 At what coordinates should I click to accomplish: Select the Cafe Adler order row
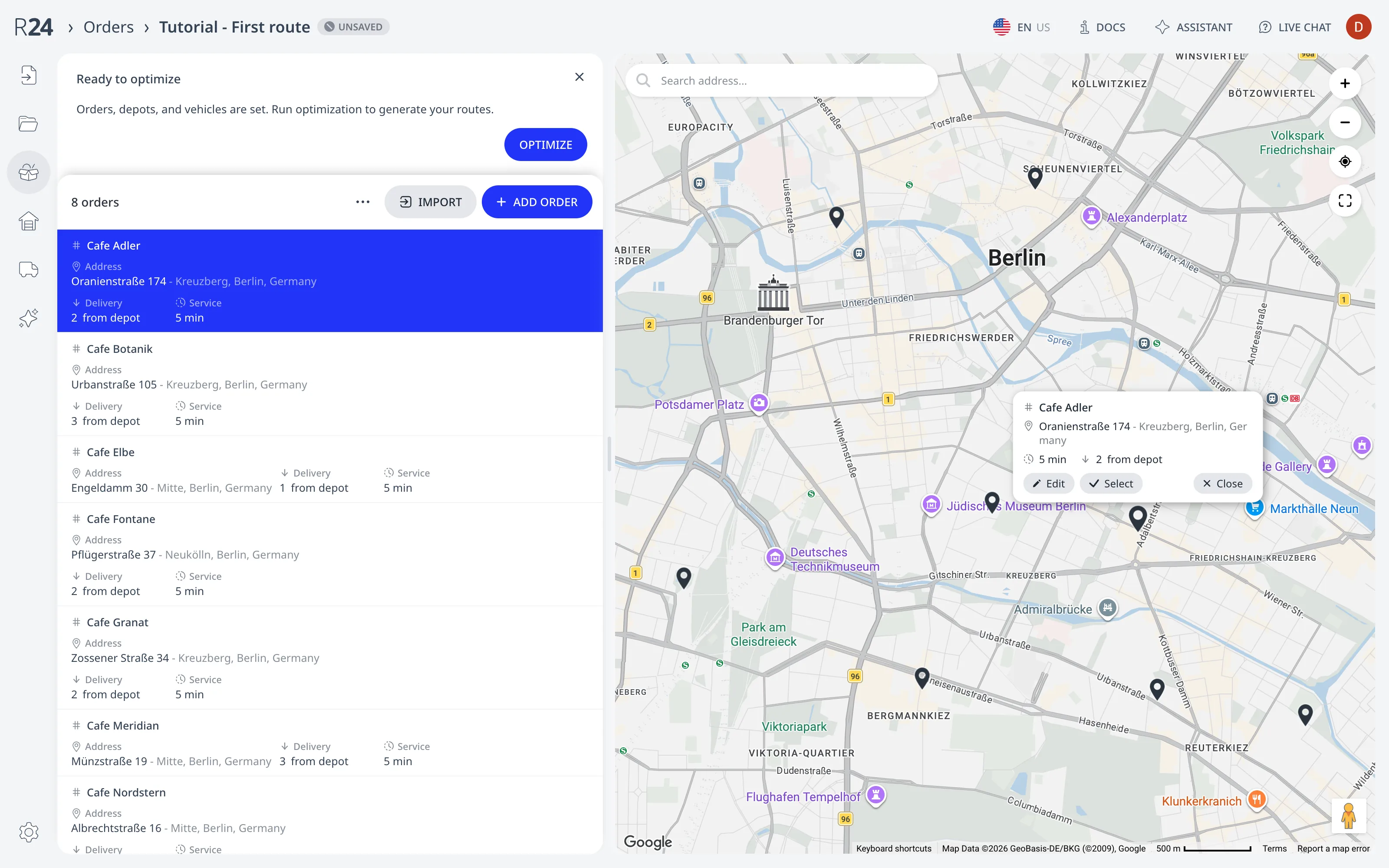330,281
